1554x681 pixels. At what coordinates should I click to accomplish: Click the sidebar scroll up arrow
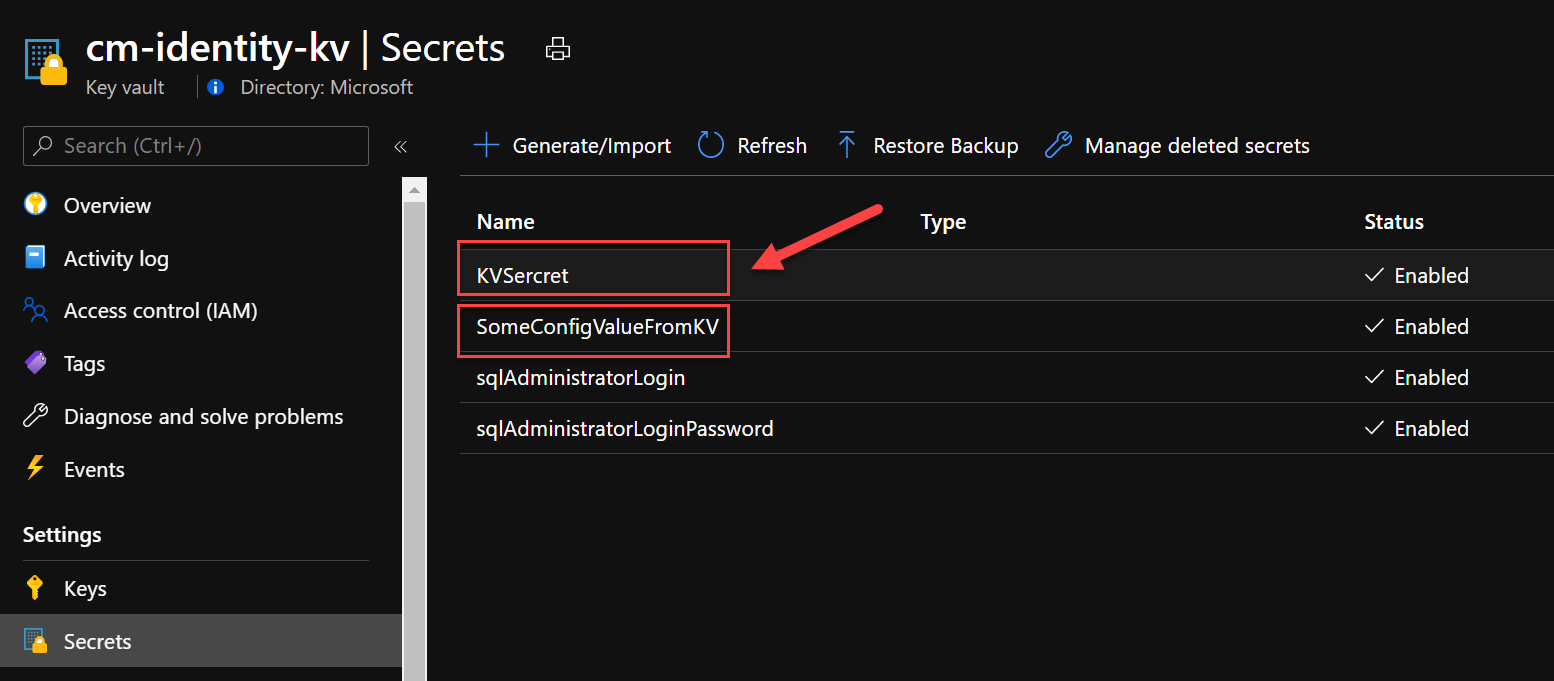click(x=414, y=189)
